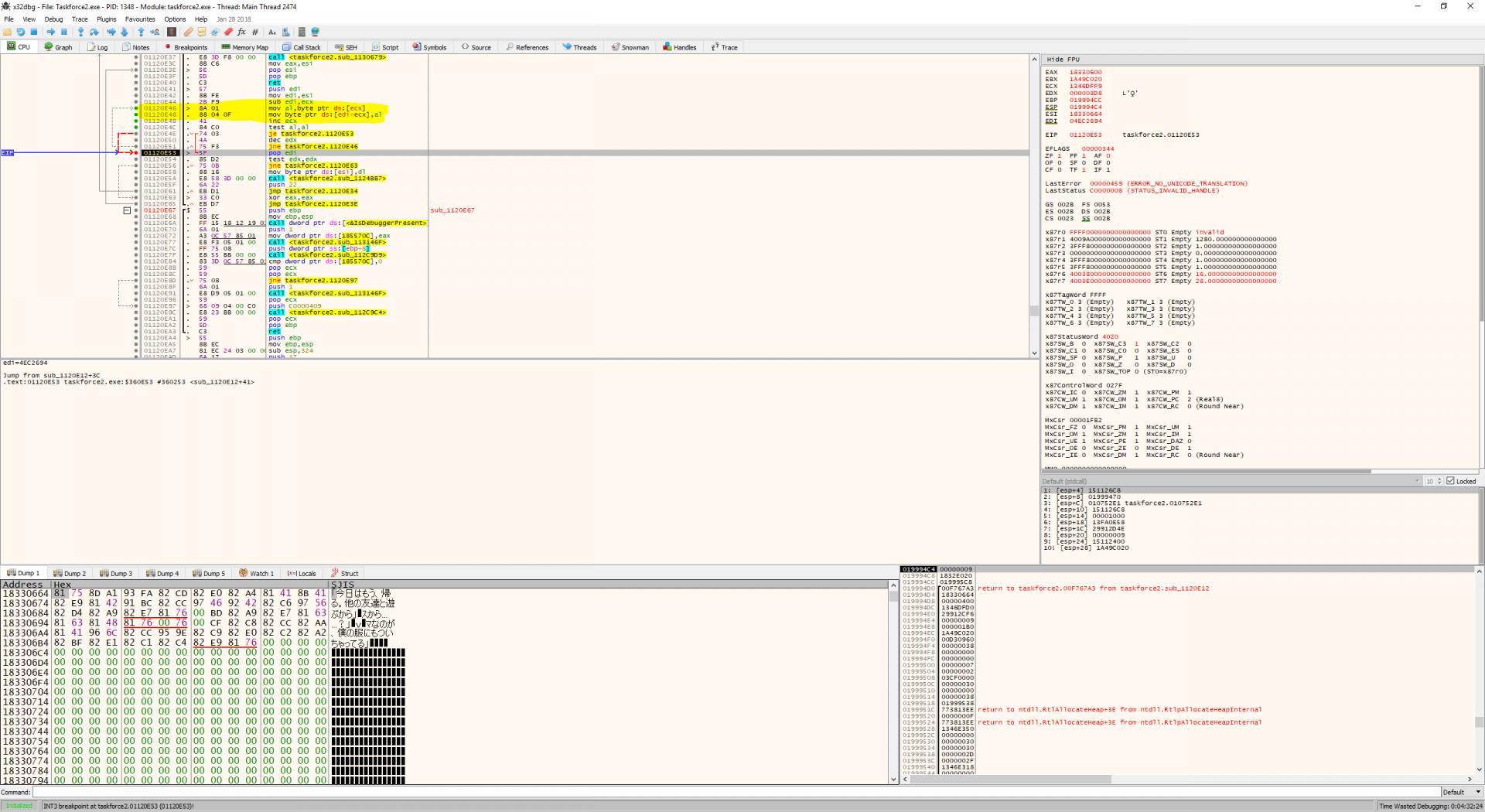Viewport: 1485px width, 812px height.
Task: Click the Stop debugging toolbar icon
Action: tap(33, 32)
